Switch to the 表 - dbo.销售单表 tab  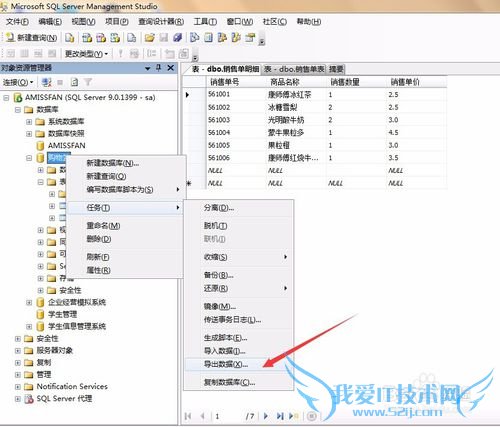294,69
